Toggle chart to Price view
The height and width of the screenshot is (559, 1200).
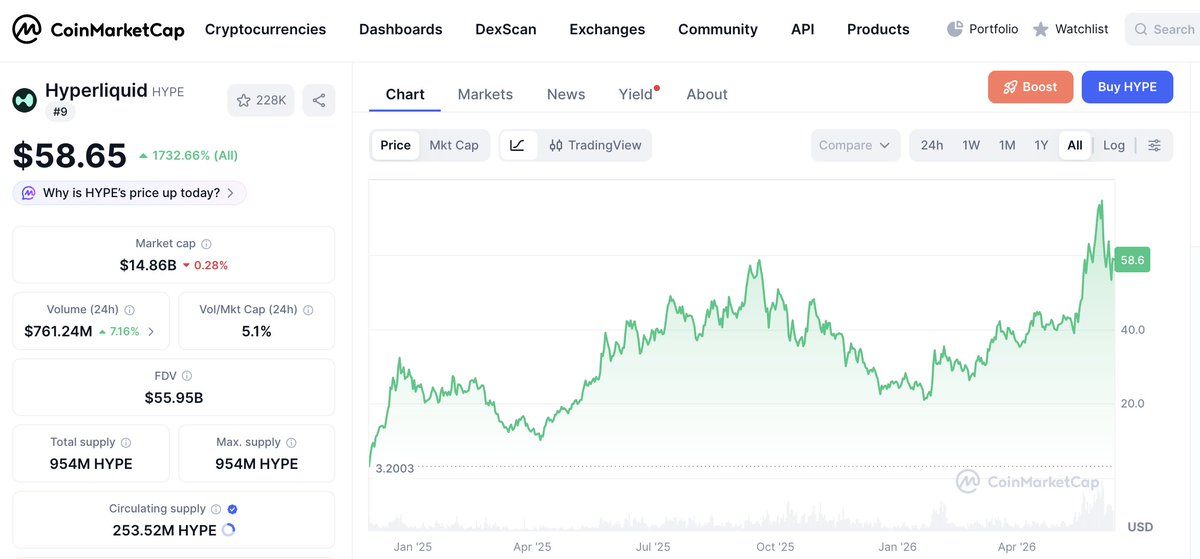pyautogui.click(x=395, y=145)
